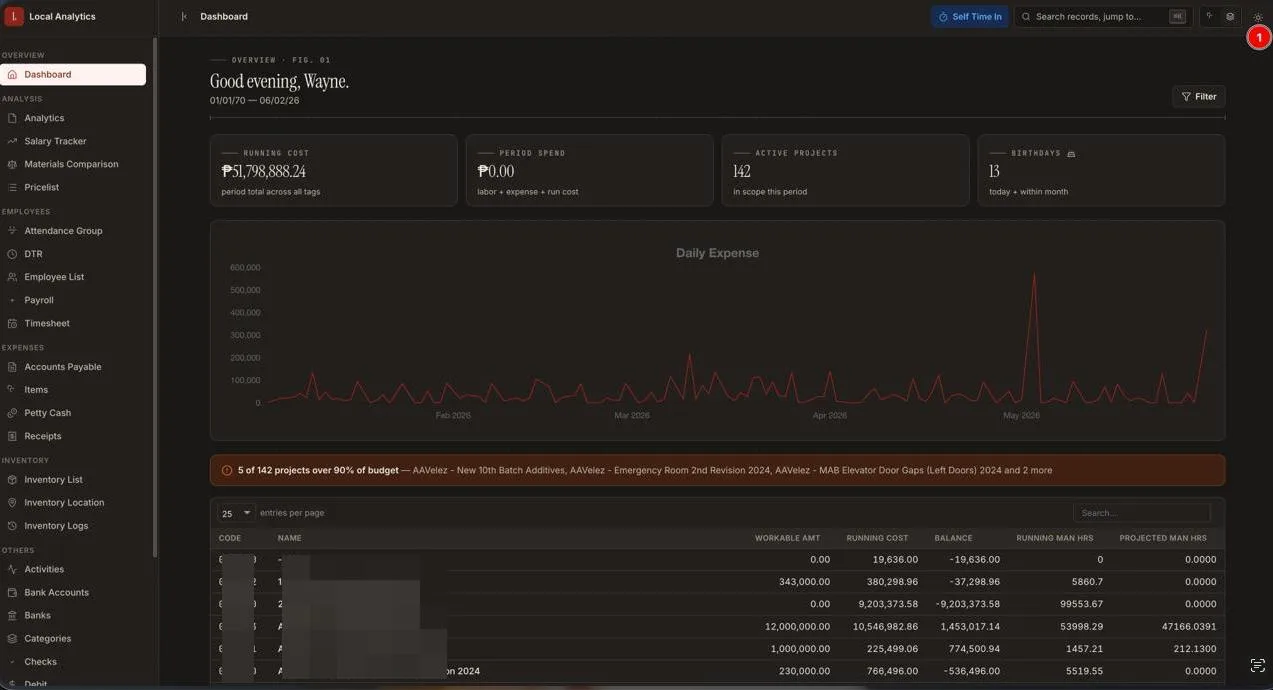Image resolution: width=1273 pixels, height=690 pixels.
Task: Open Payroll in the sidebar
Action: (73, 300)
